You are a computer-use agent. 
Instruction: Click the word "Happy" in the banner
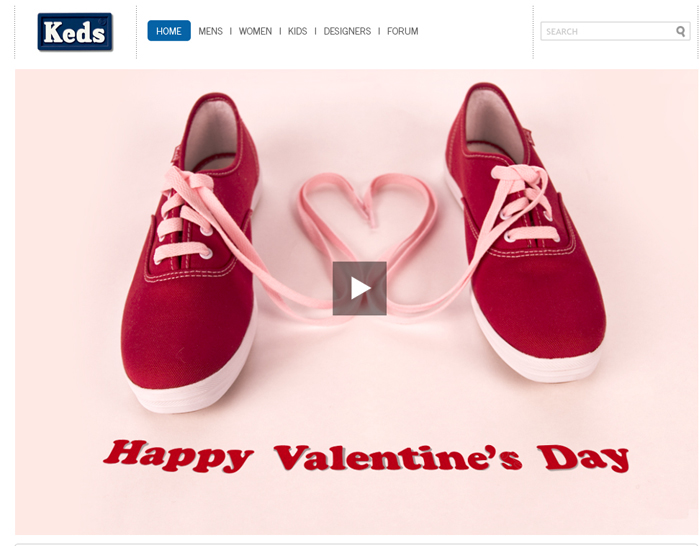(178, 456)
